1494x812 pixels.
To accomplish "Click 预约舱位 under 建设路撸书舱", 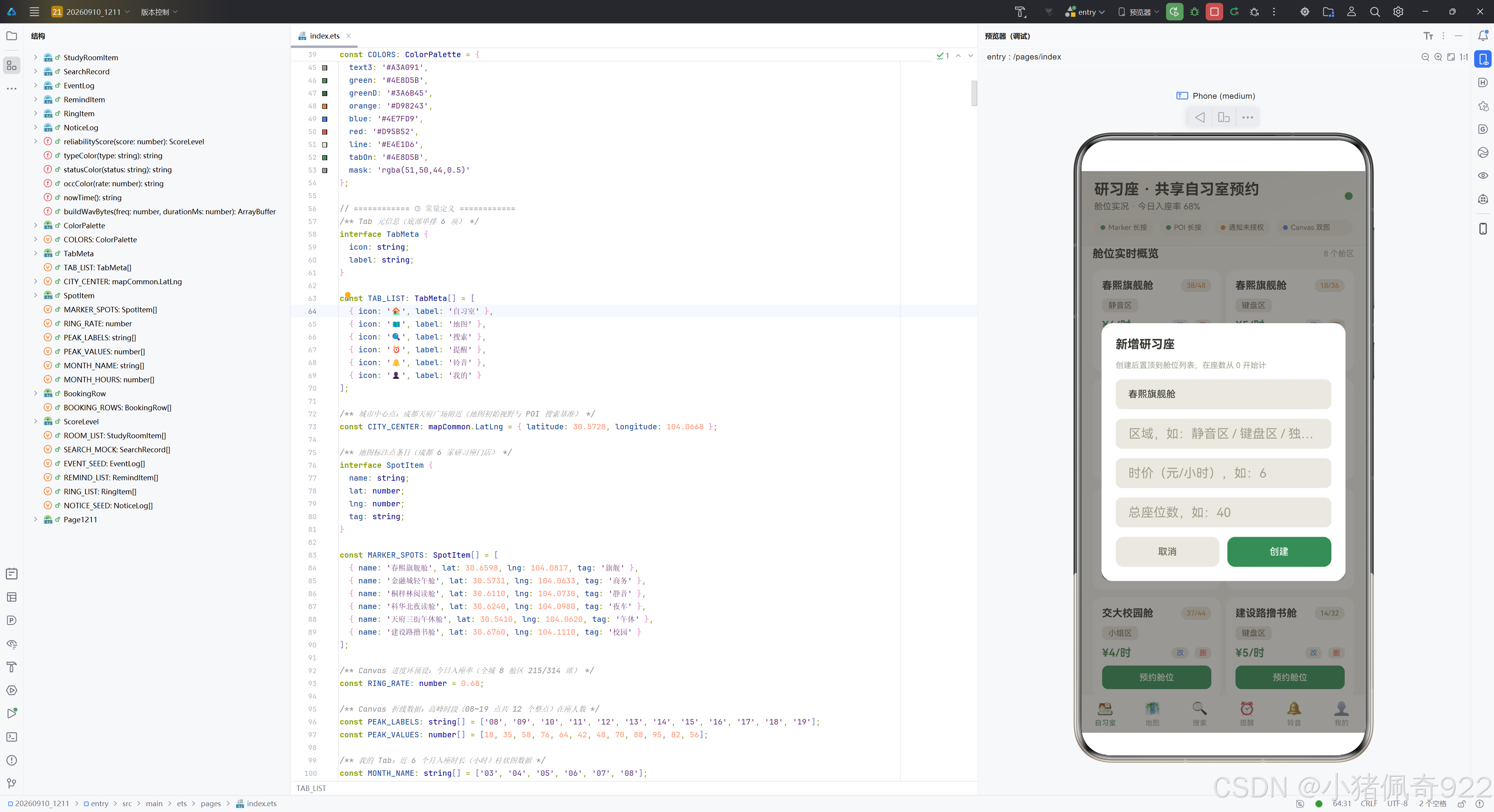I will (1290, 677).
